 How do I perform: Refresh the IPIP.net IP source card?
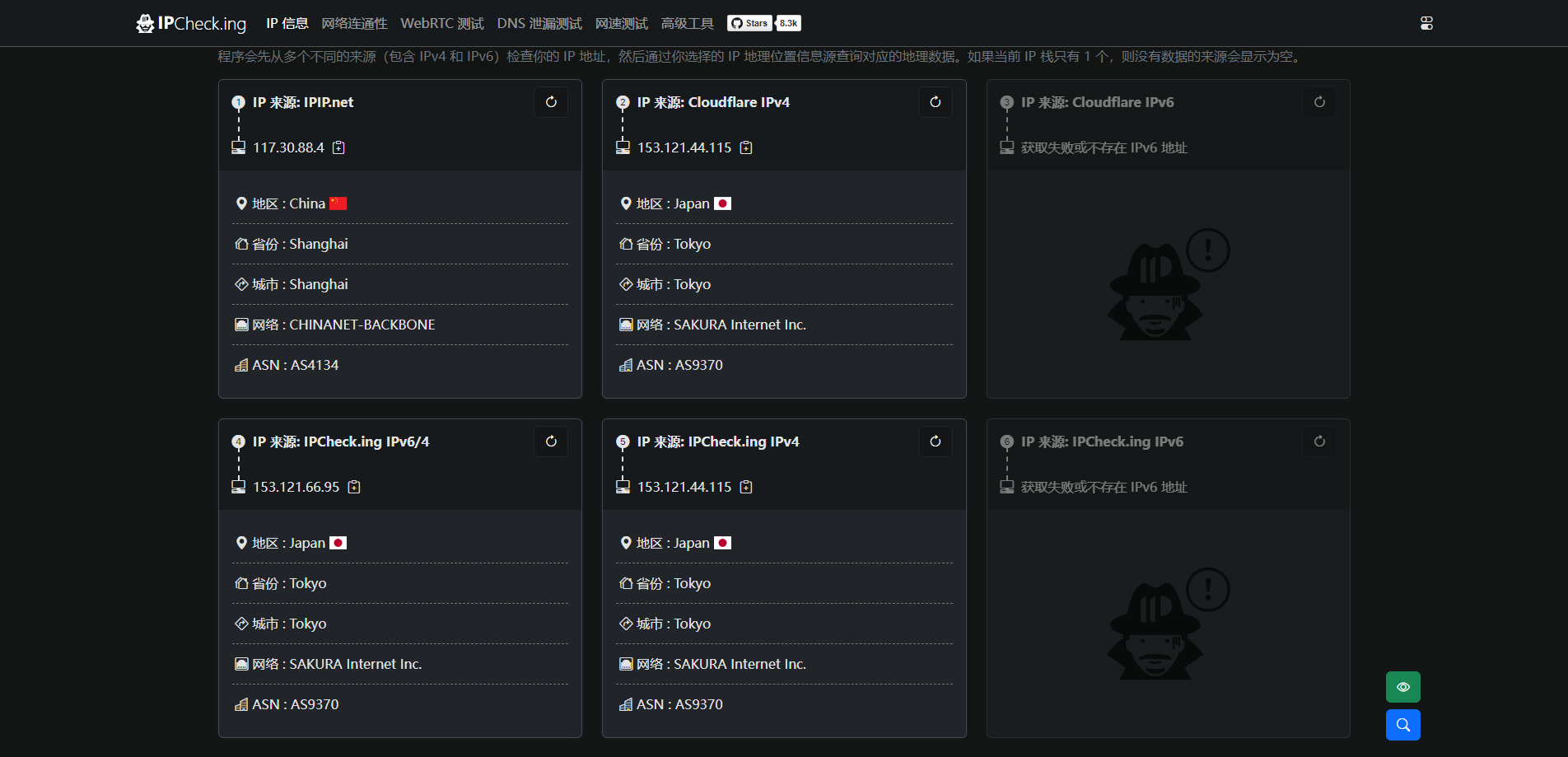551,102
